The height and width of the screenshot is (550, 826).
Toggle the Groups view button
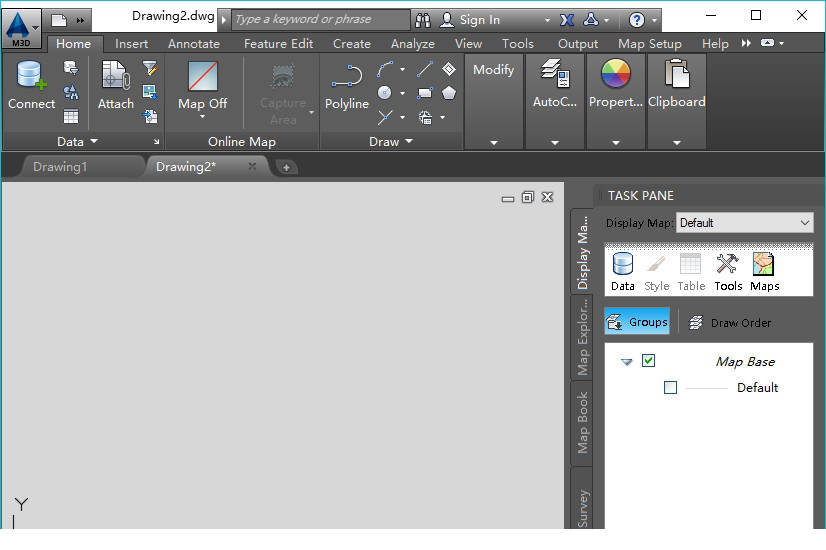pos(637,321)
